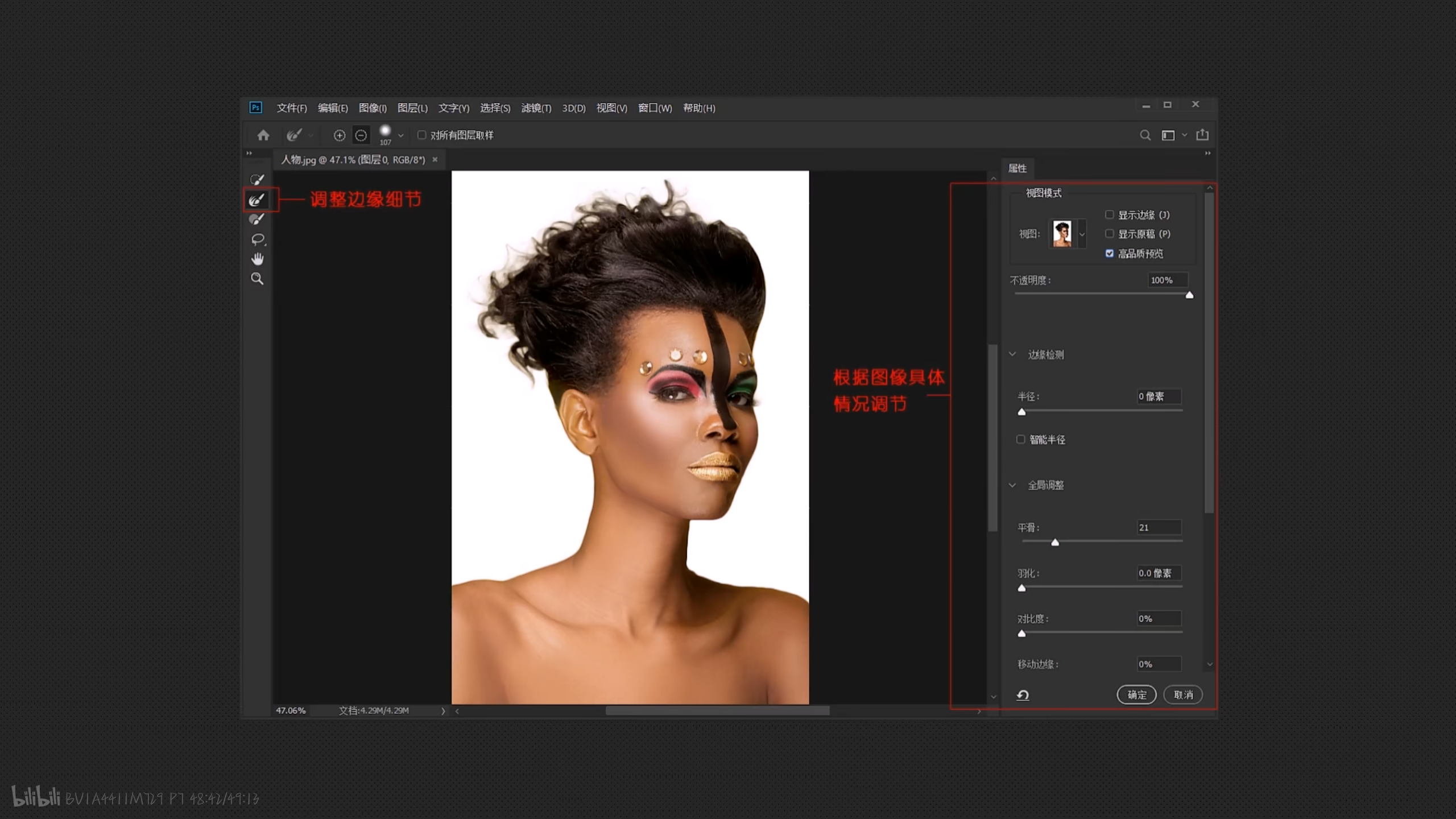Open the 视图 view mode dropdown
Image resolution: width=1456 pixels, height=819 pixels.
1082,234
